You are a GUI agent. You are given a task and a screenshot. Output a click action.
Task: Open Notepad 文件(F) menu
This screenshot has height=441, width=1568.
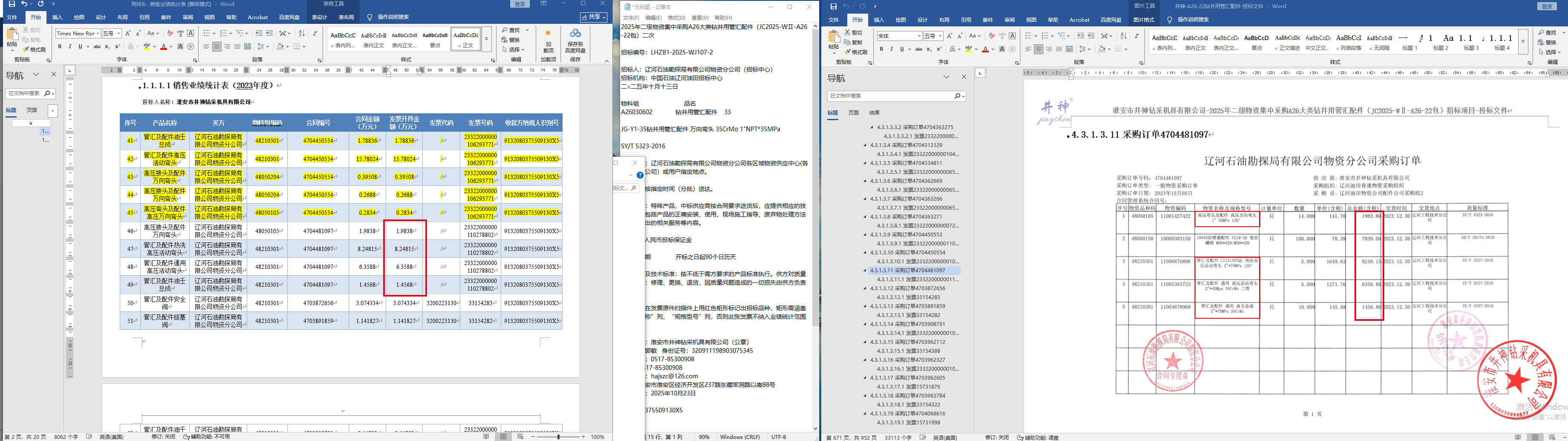(631, 17)
